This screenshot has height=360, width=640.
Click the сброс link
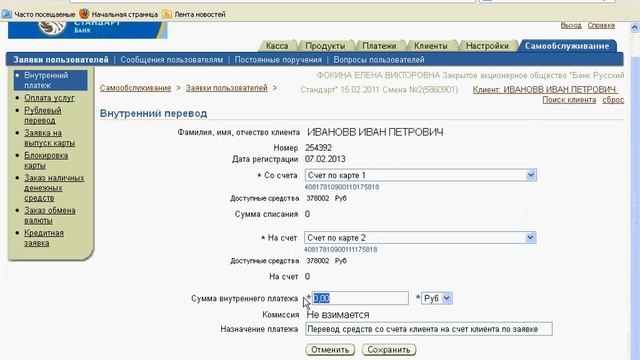(613, 100)
